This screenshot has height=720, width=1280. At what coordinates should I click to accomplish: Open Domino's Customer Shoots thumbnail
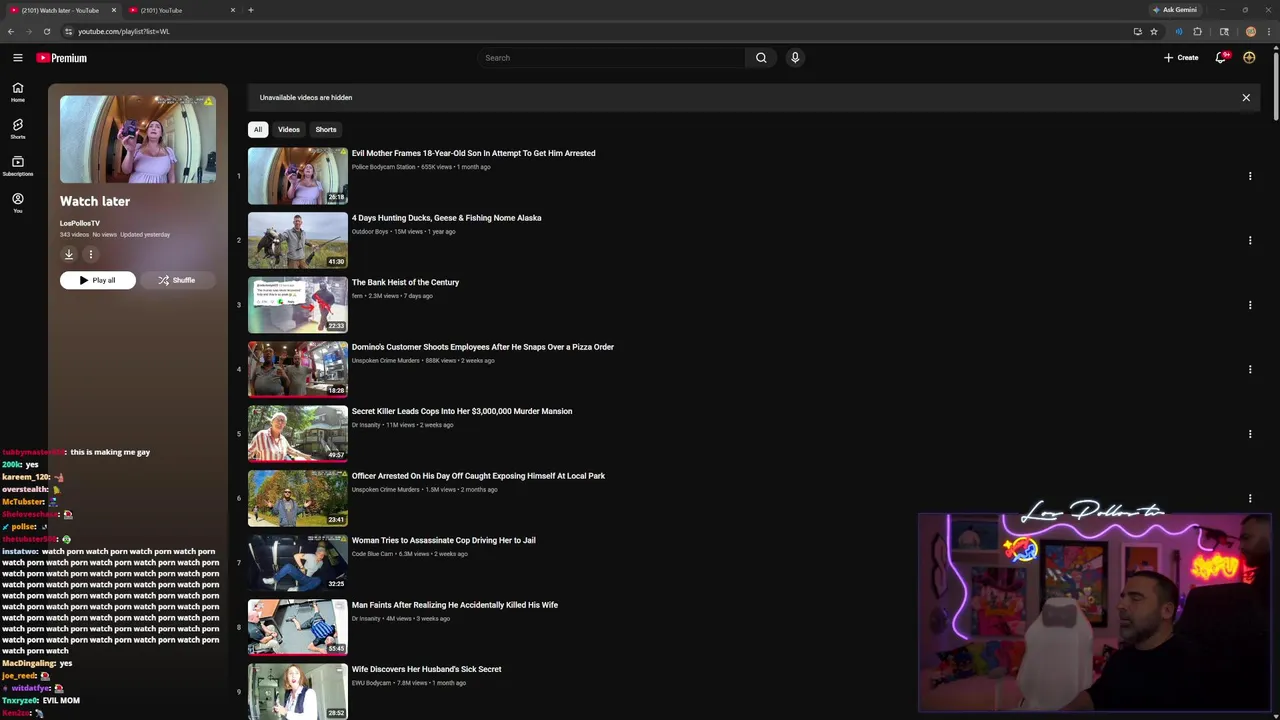298,369
